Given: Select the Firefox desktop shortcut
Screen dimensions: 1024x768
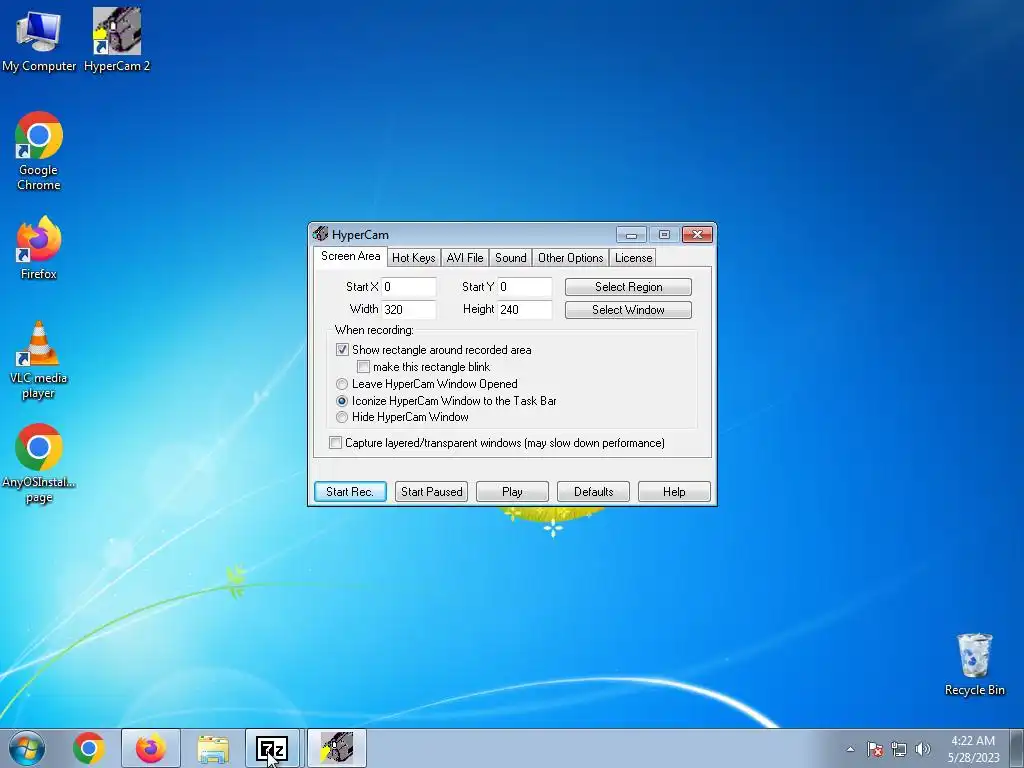Looking at the screenshot, I should point(39,248).
